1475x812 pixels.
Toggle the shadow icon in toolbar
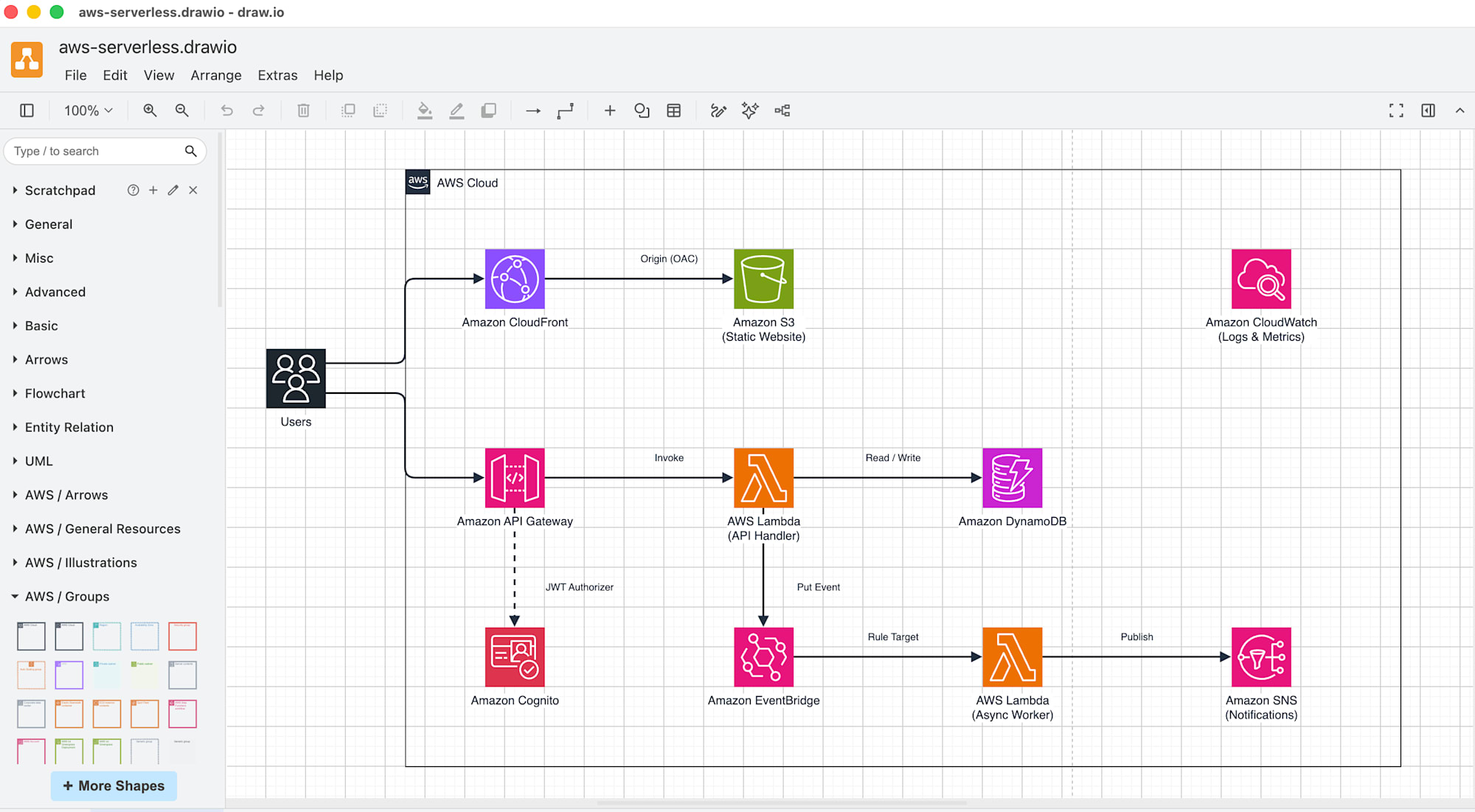coord(488,111)
